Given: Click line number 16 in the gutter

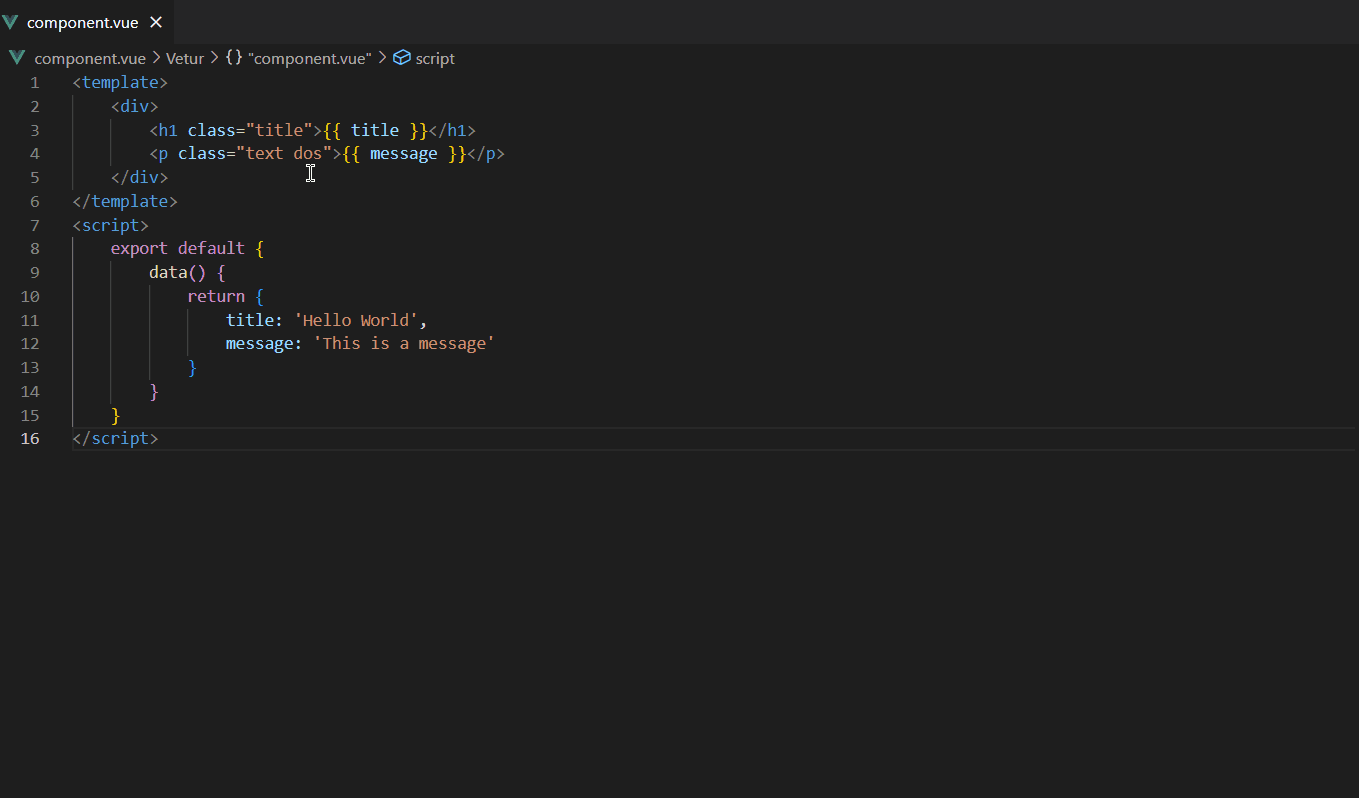Looking at the screenshot, I should (30, 438).
